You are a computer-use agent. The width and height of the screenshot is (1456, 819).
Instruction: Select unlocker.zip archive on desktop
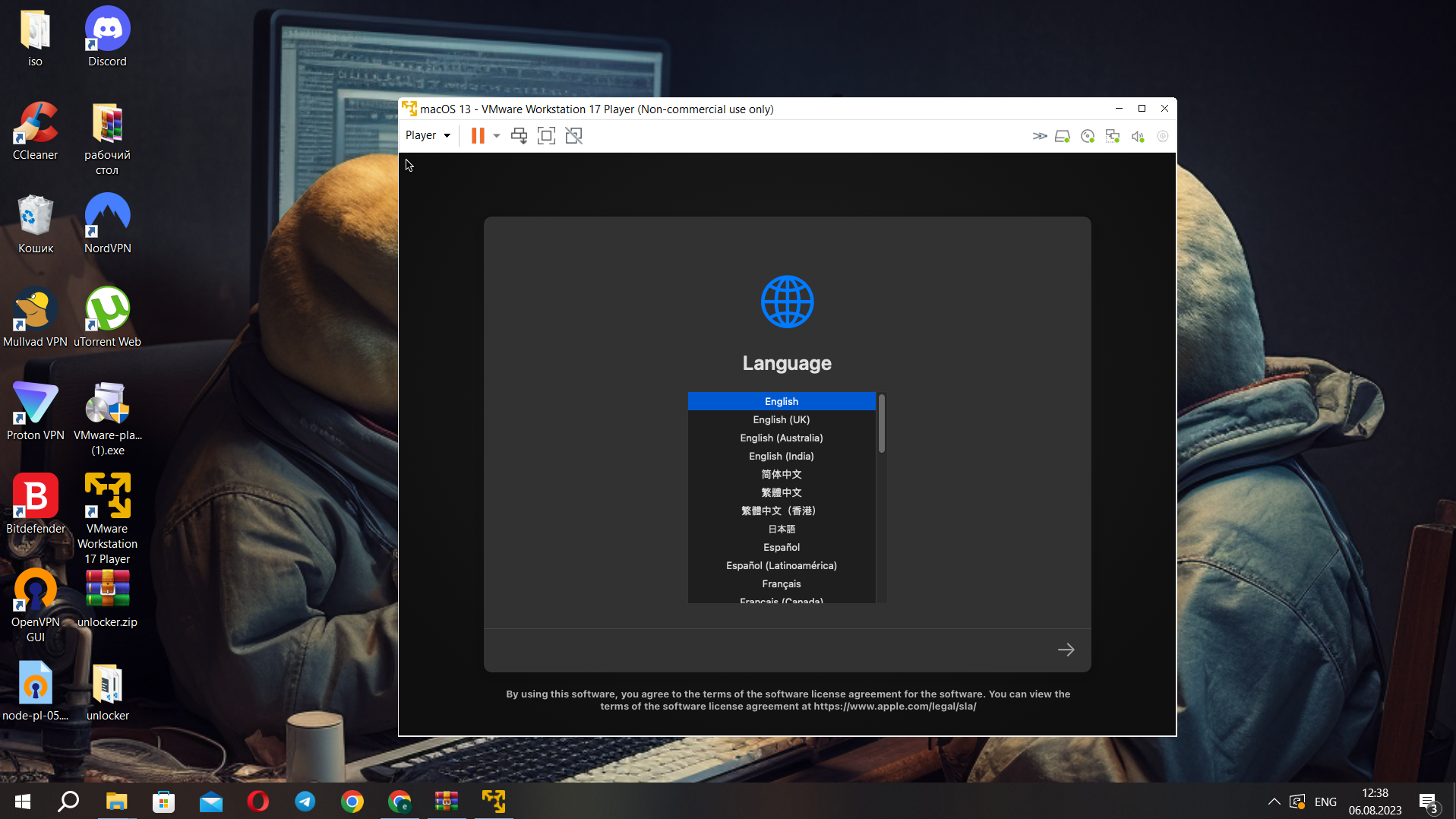[107, 599]
